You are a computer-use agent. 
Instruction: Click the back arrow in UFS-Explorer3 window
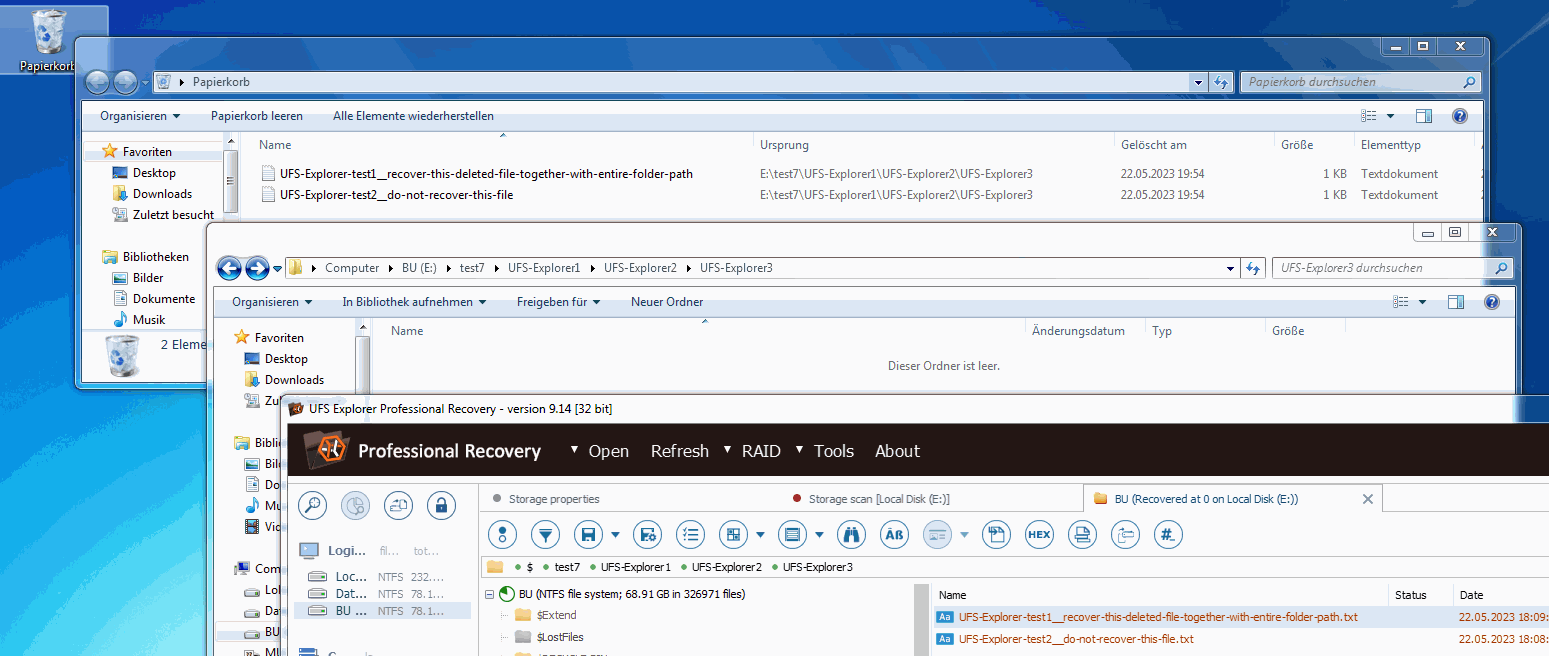click(x=230, y=268)
